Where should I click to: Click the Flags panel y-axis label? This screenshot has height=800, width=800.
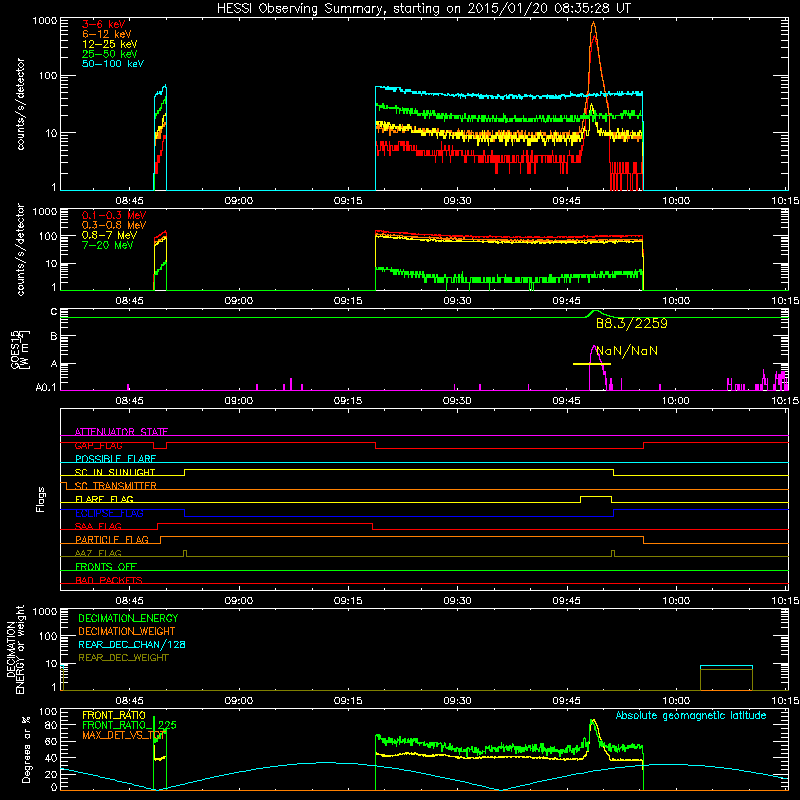pyautogui.click(x=40, y=499)
